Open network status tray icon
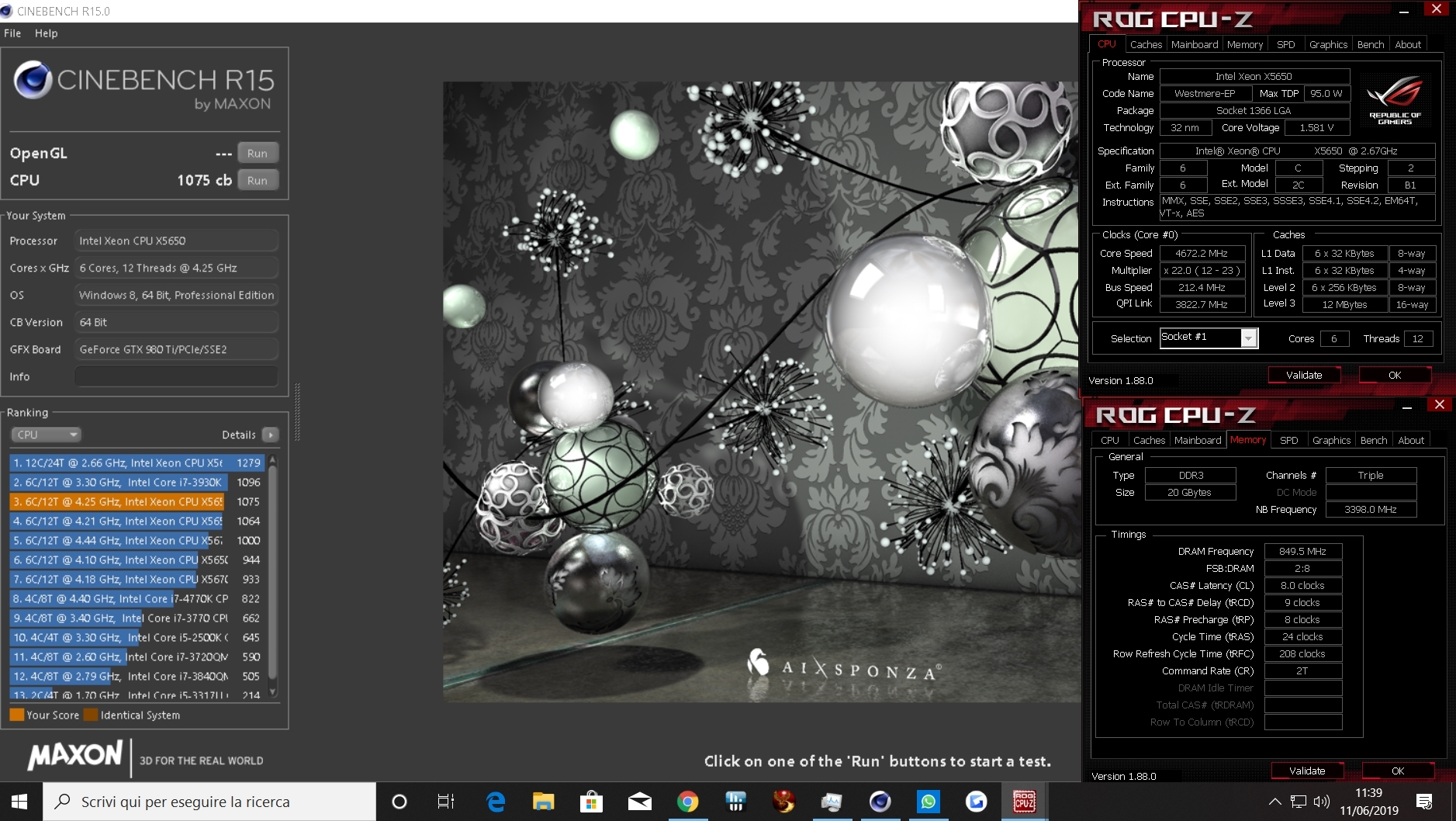This screenshot has height=821, width=1456. pyautogui.click(x=1299, y=802)
